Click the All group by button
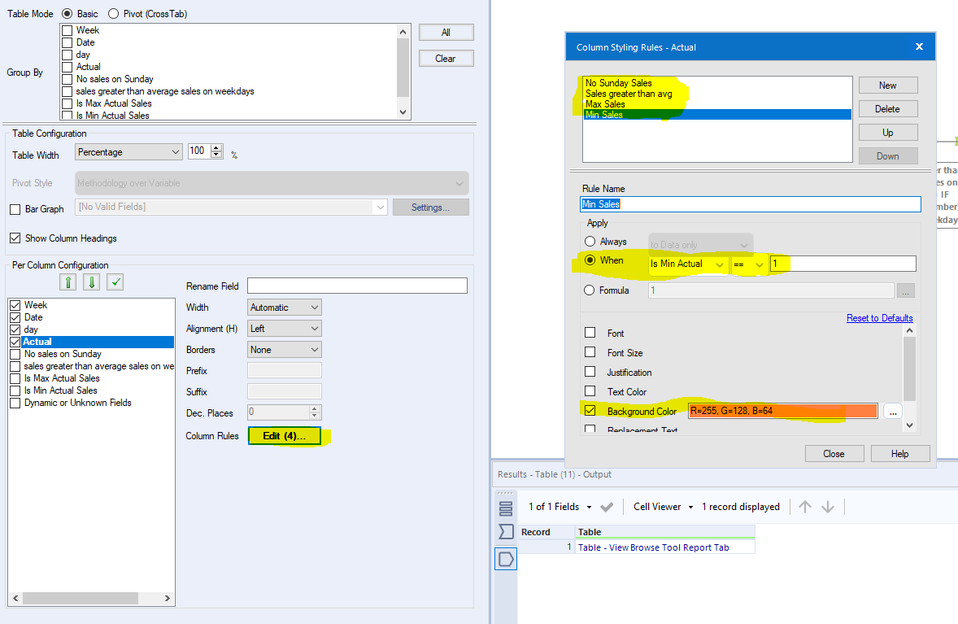This screenshot has height=624, width=958. pos(446,32)
